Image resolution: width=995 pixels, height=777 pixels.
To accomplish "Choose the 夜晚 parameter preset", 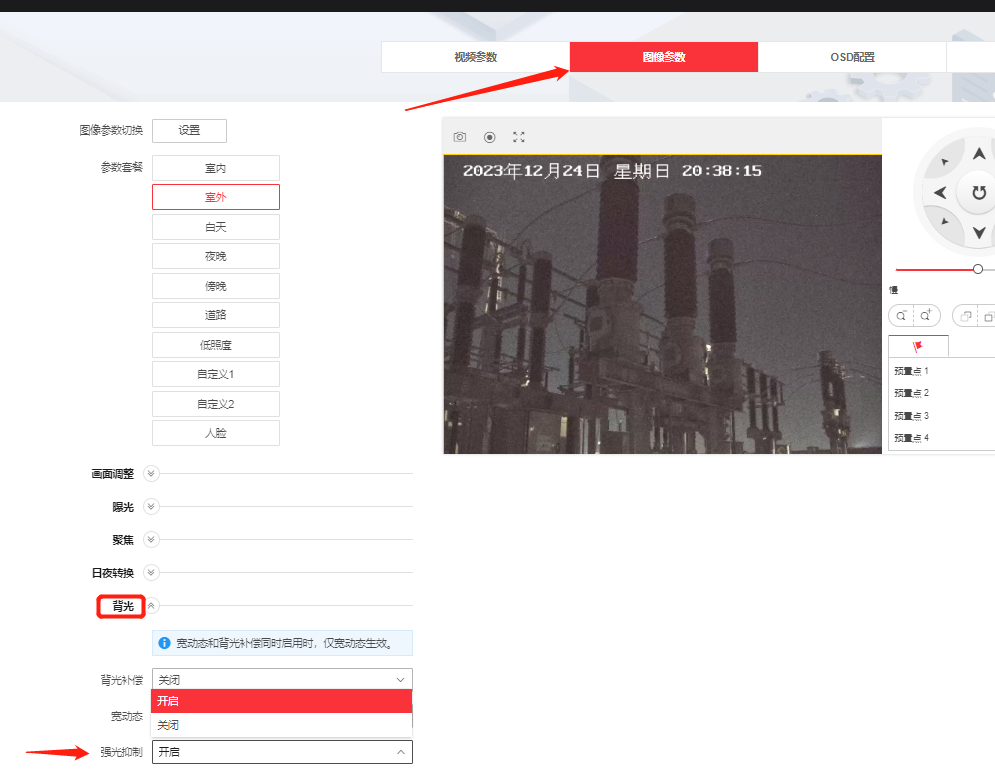I will pos(216,256).
